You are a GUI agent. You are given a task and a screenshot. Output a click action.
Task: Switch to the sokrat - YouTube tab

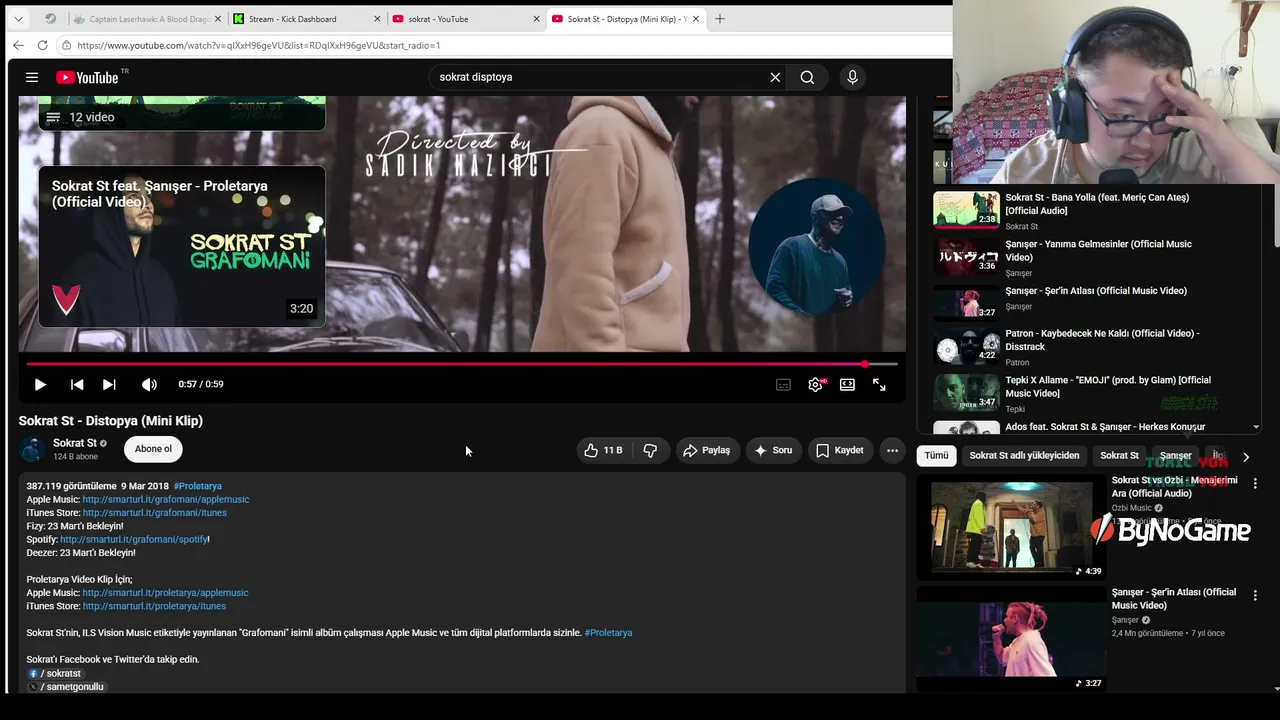466,19
